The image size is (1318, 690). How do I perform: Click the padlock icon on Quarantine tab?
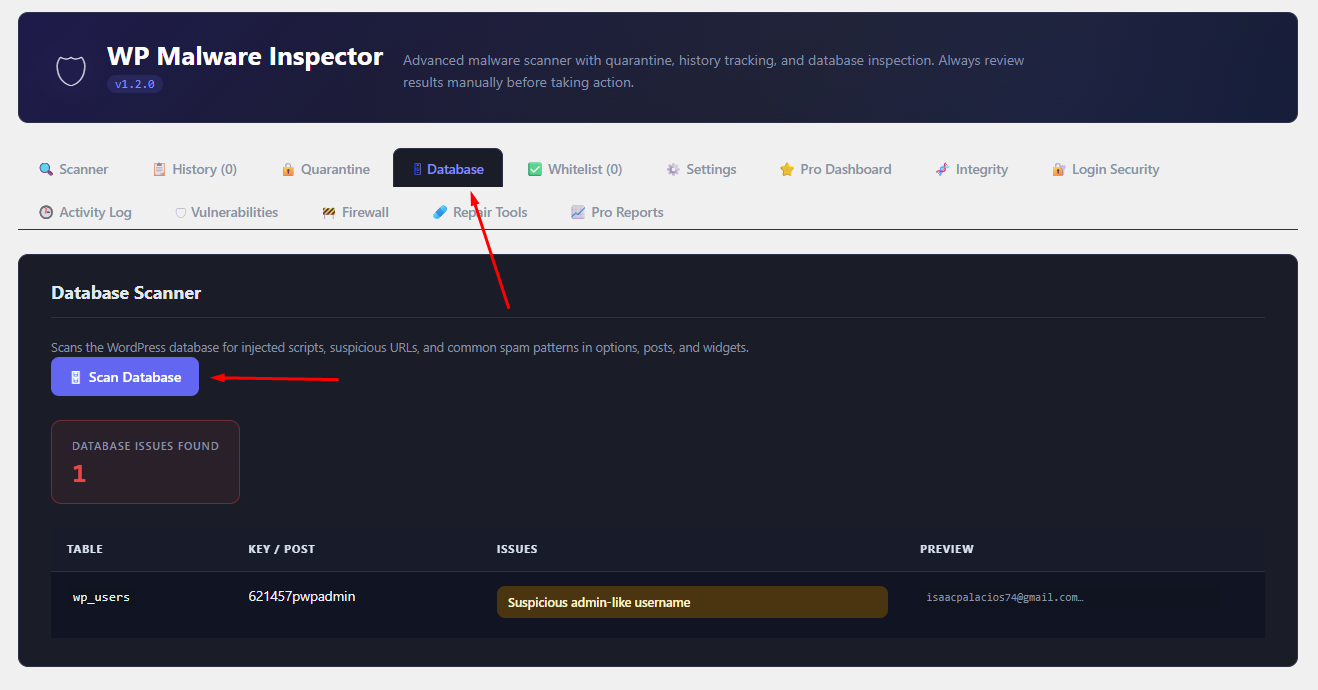coord(288,169)
